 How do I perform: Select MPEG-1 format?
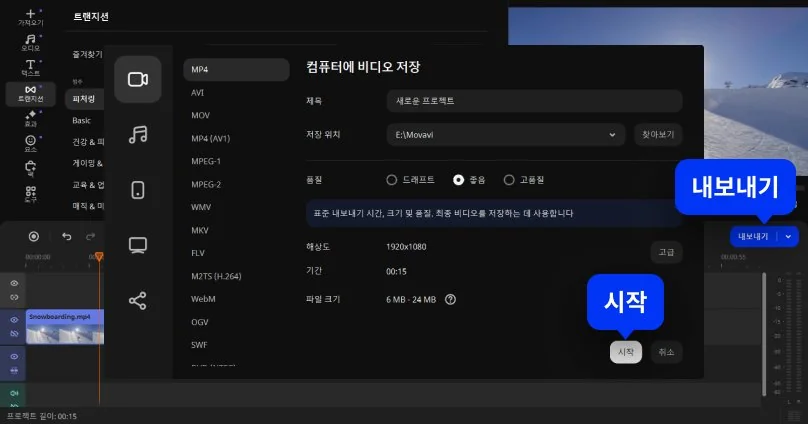click(x=206, y=161)
